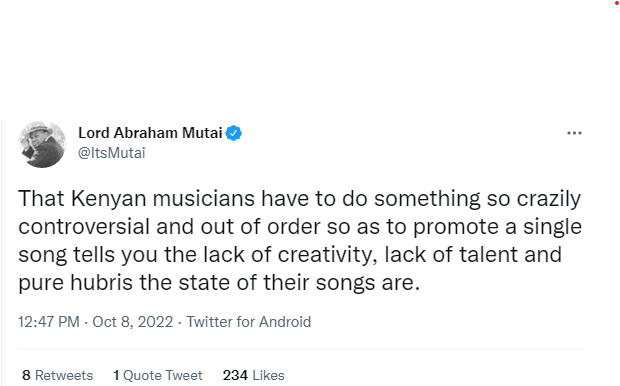
Task: Click the number 234 beside Likes
Action: coord(235,375)
